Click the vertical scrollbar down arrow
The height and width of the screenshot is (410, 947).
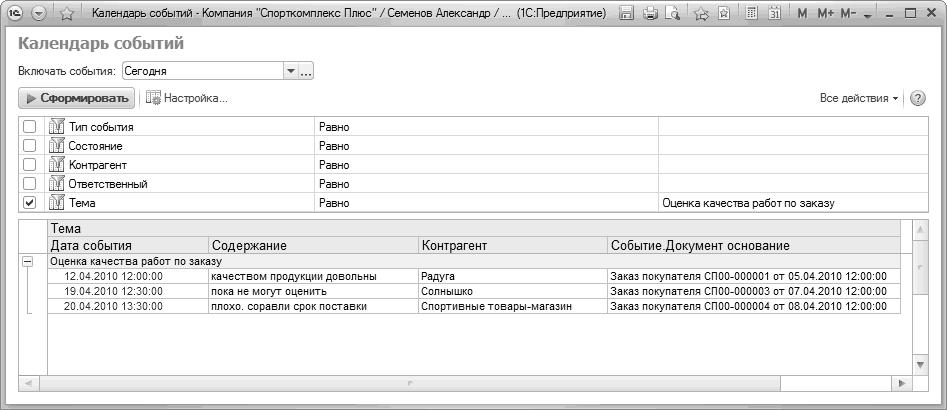click(x=920, y=365)
